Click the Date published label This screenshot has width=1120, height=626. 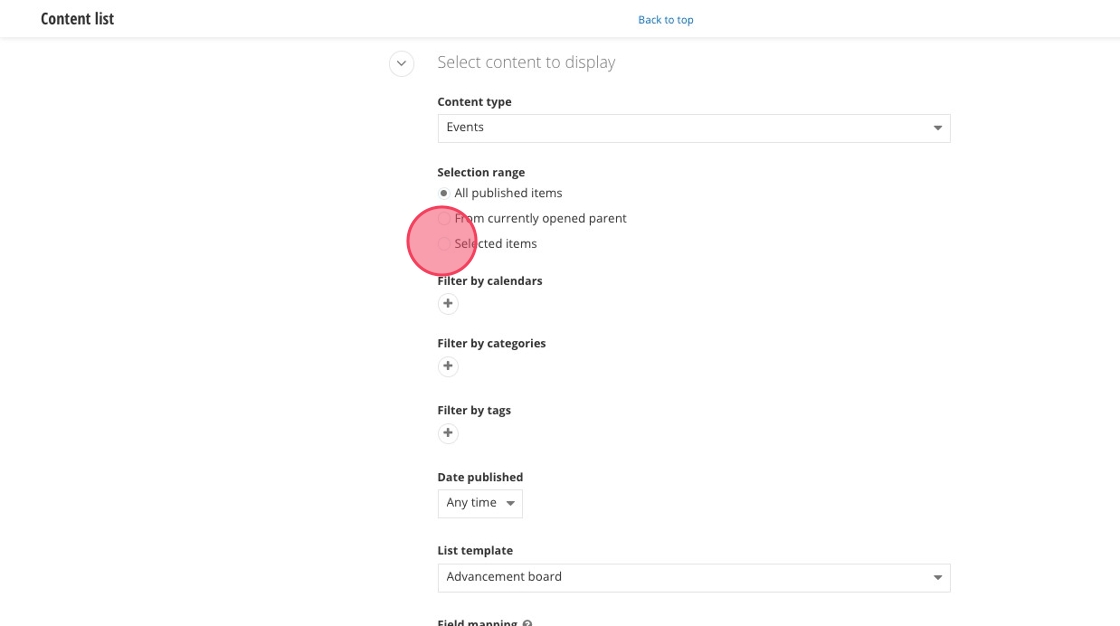[x=480, y=477]
